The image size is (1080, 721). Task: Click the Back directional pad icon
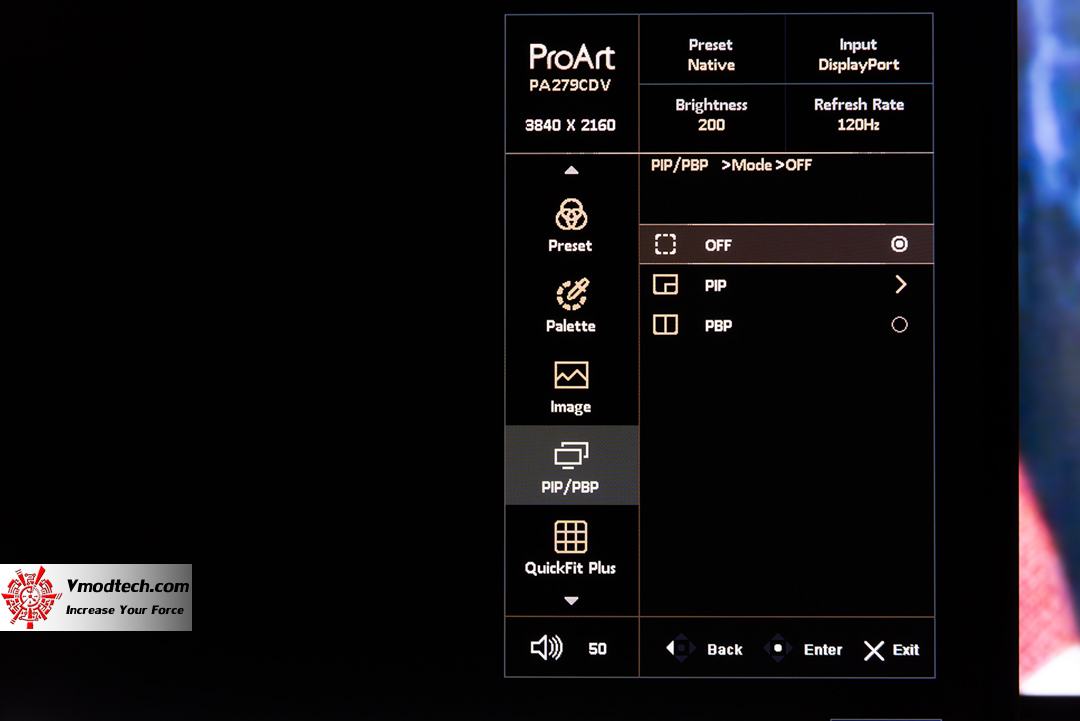(x=680, y=649)
